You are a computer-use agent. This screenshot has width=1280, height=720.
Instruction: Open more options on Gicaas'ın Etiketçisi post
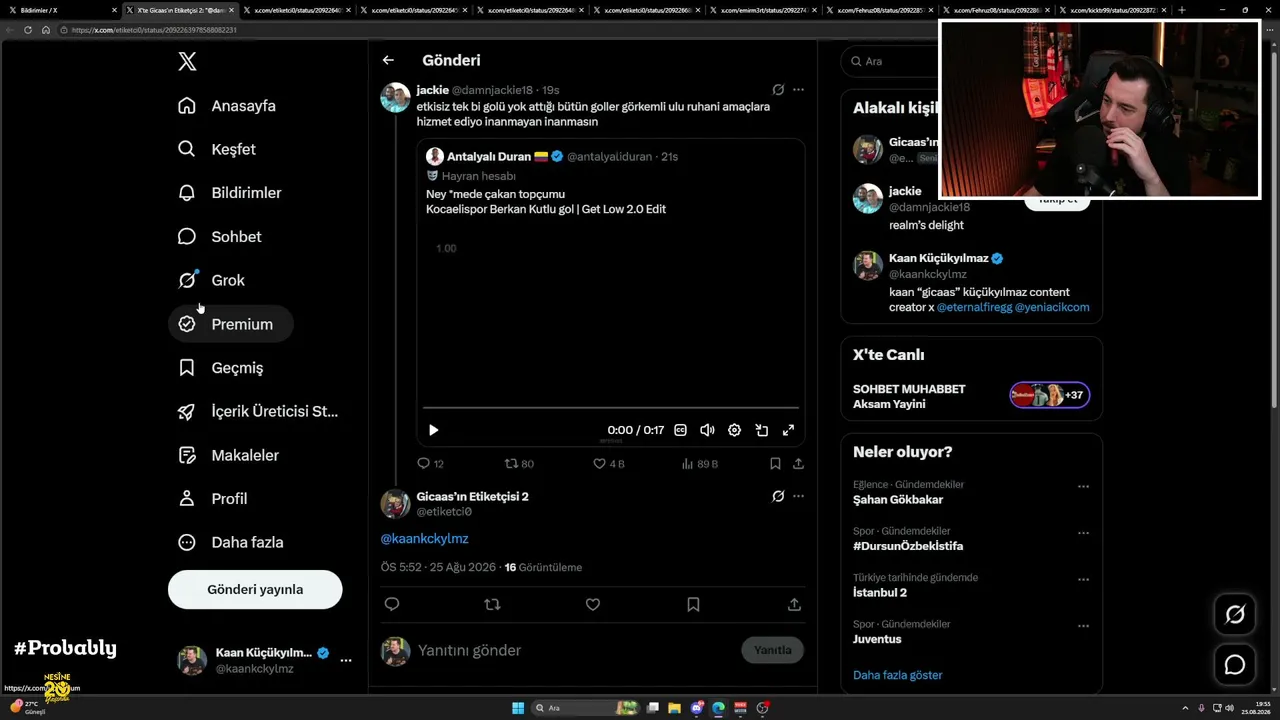point(798,496)
